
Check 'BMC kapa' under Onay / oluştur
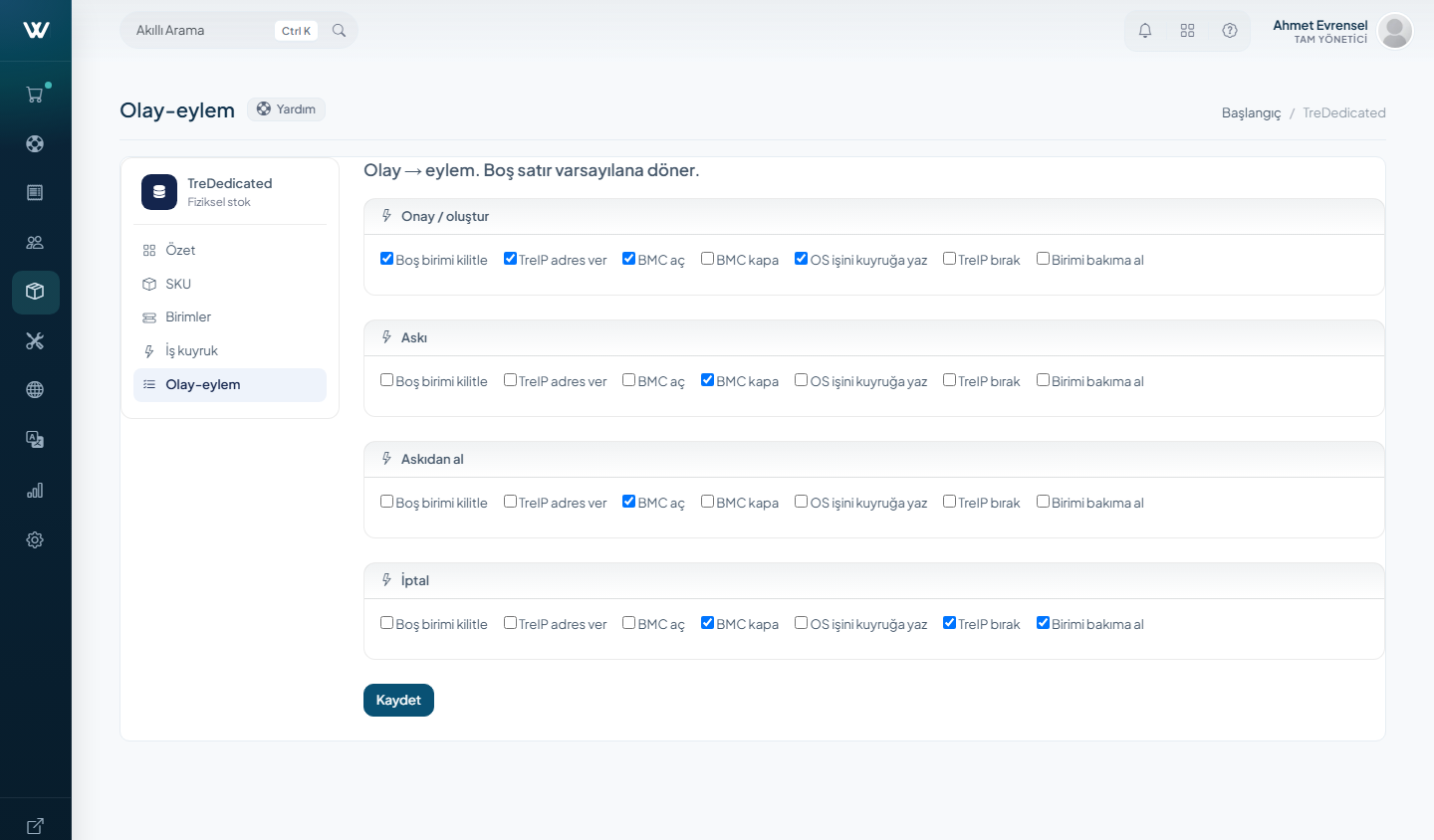[707, 259]
